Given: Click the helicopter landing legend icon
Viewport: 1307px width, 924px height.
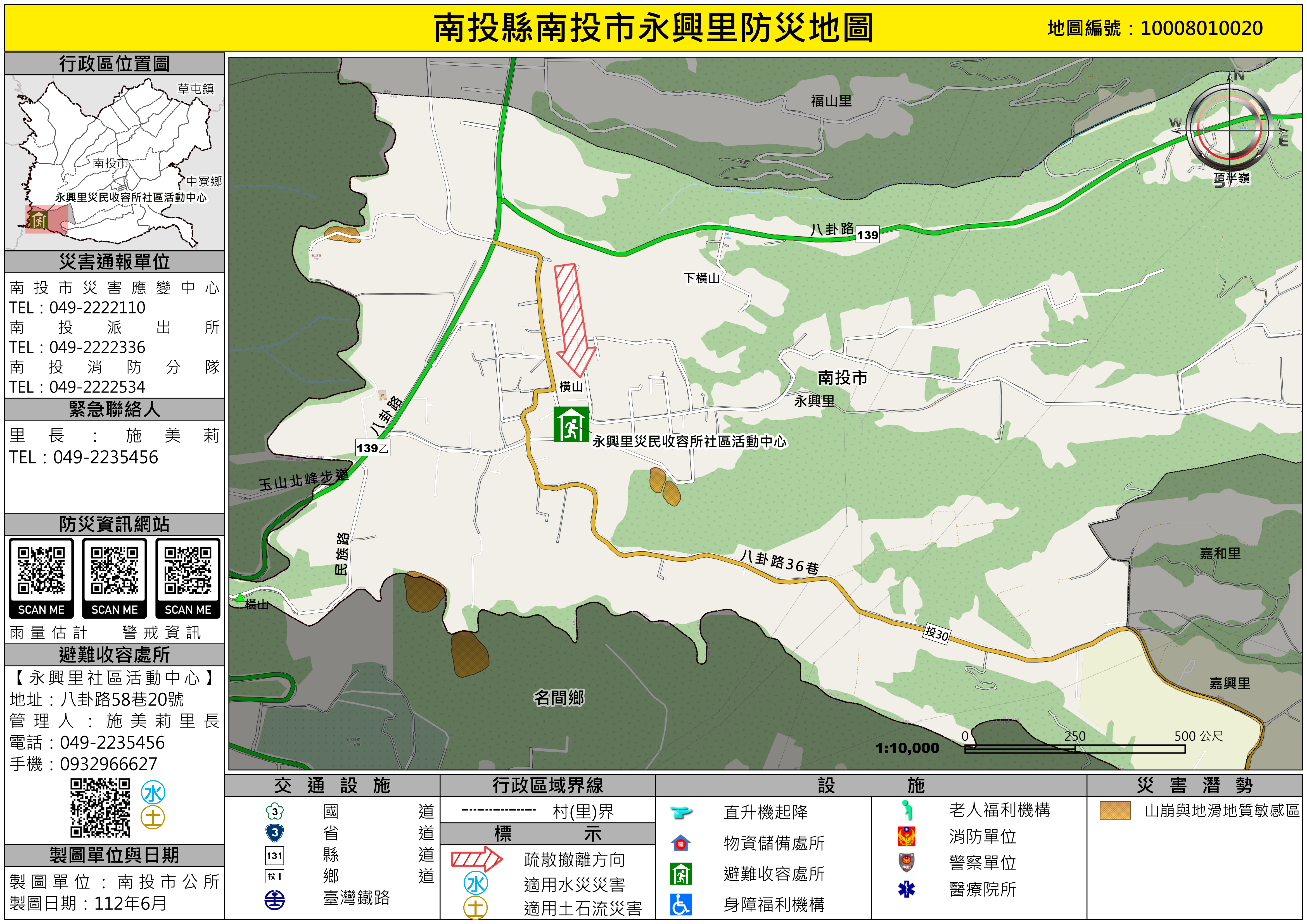Looking at the screenshot, I should (x=681, y=812).
